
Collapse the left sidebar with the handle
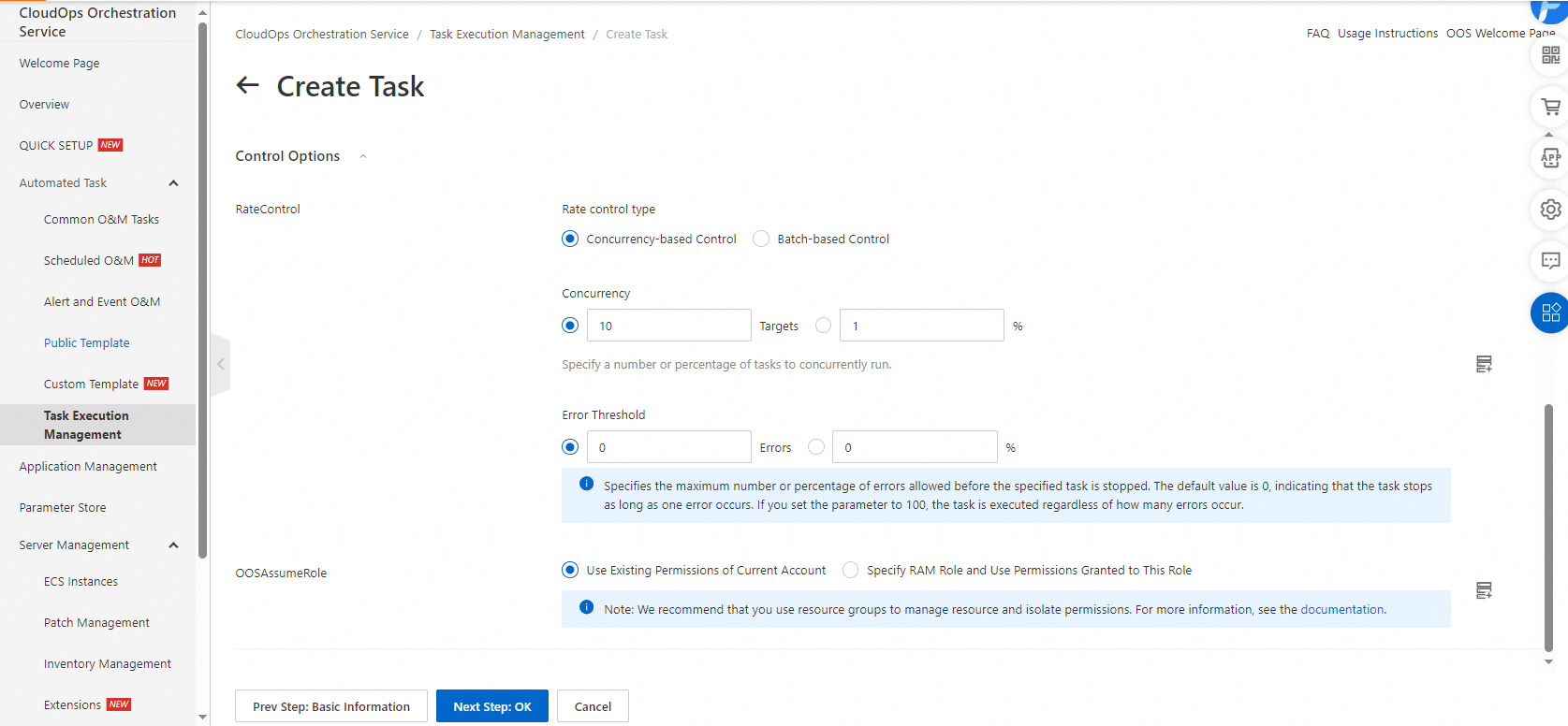221,364
